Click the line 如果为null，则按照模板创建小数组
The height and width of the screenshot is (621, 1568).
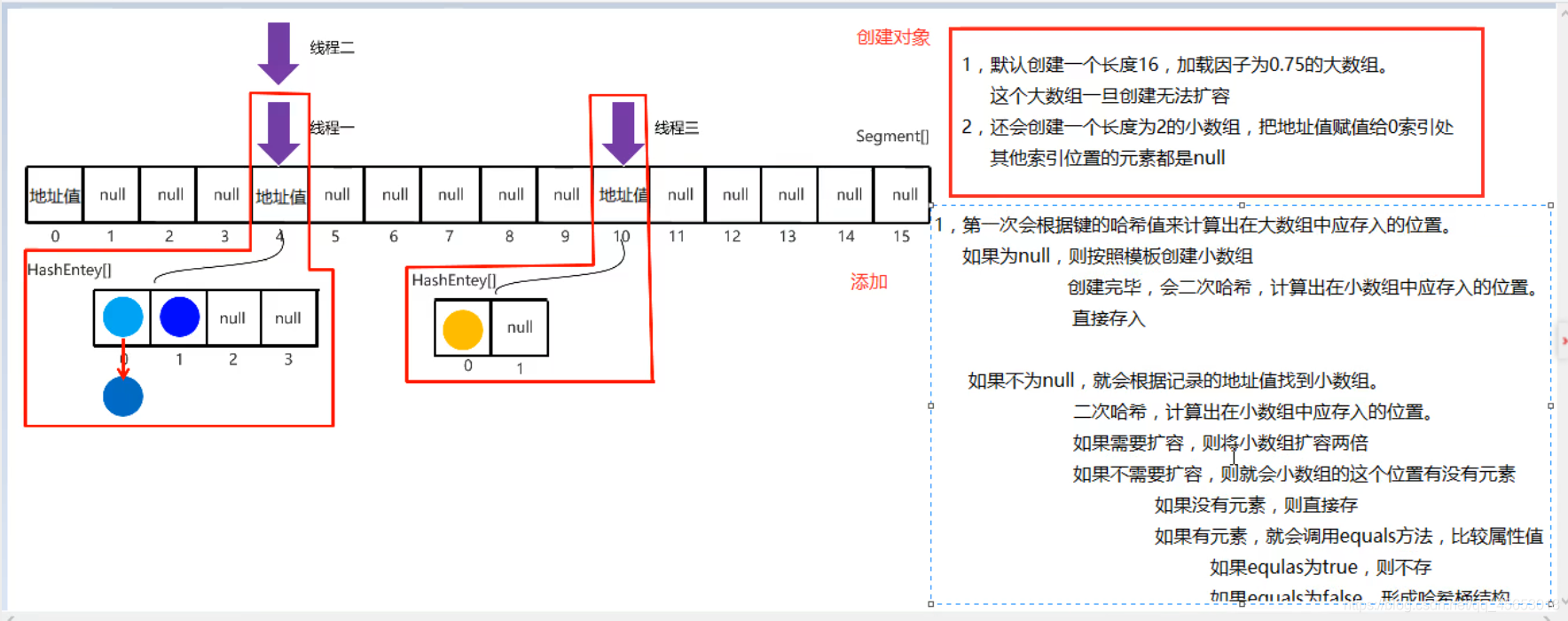point(1107,256)
